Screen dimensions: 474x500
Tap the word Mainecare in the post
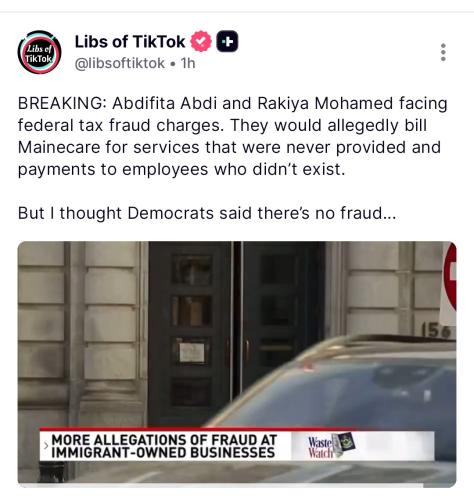pyautogui.click(x=59, y=147)
